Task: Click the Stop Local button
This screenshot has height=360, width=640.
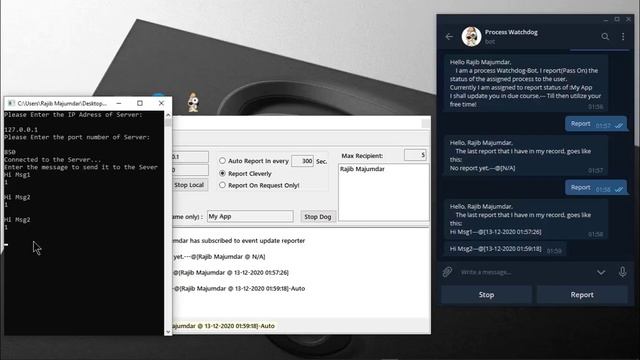Action: click(x=189, y=185)
